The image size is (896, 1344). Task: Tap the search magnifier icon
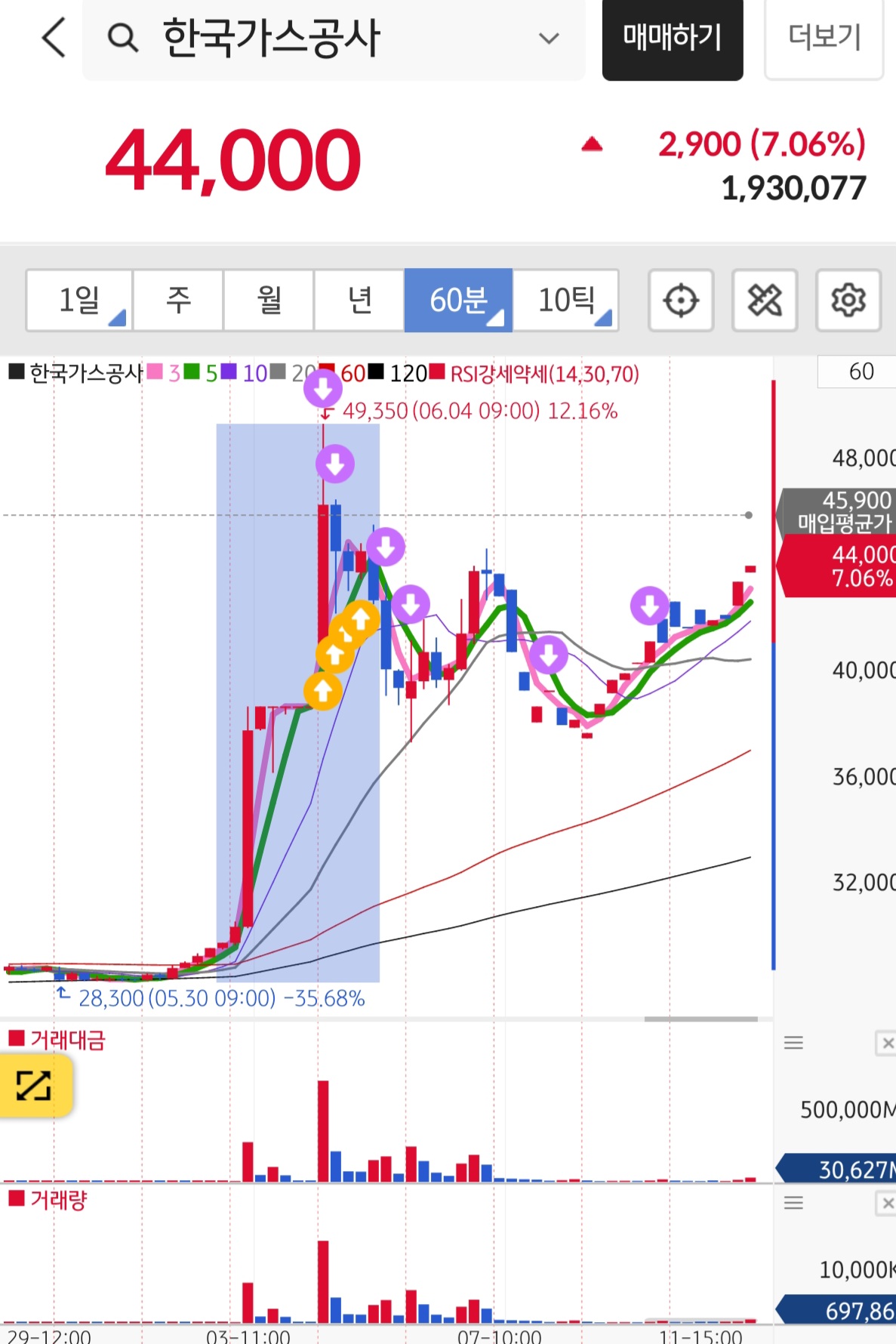click(x=122, y=38)
